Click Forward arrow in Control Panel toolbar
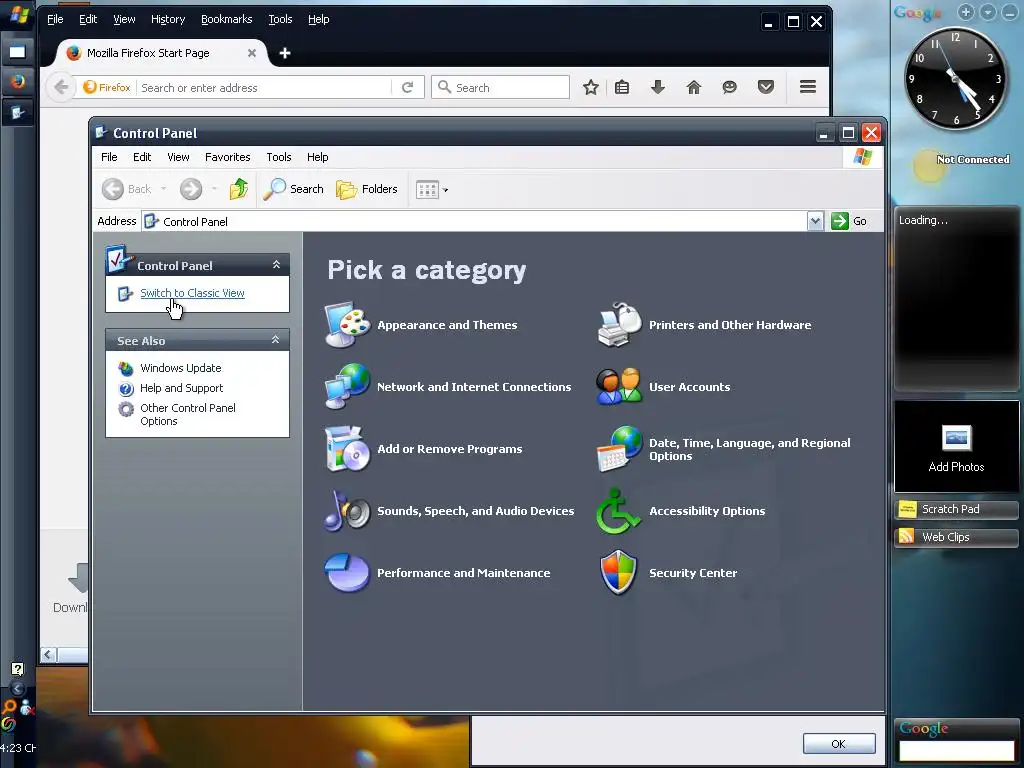The width and height of the screenshot is (1024, 768). click(191, 189)
